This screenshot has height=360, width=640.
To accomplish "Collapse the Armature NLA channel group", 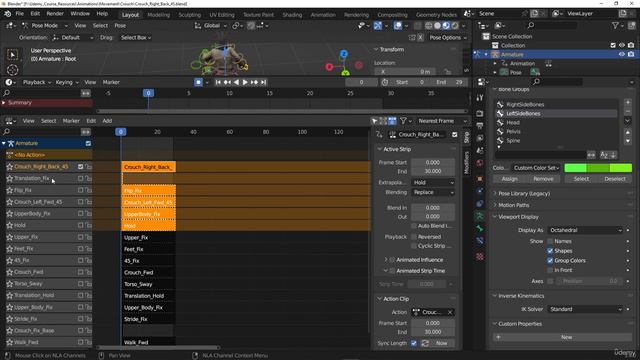I will tap(4, 143).
